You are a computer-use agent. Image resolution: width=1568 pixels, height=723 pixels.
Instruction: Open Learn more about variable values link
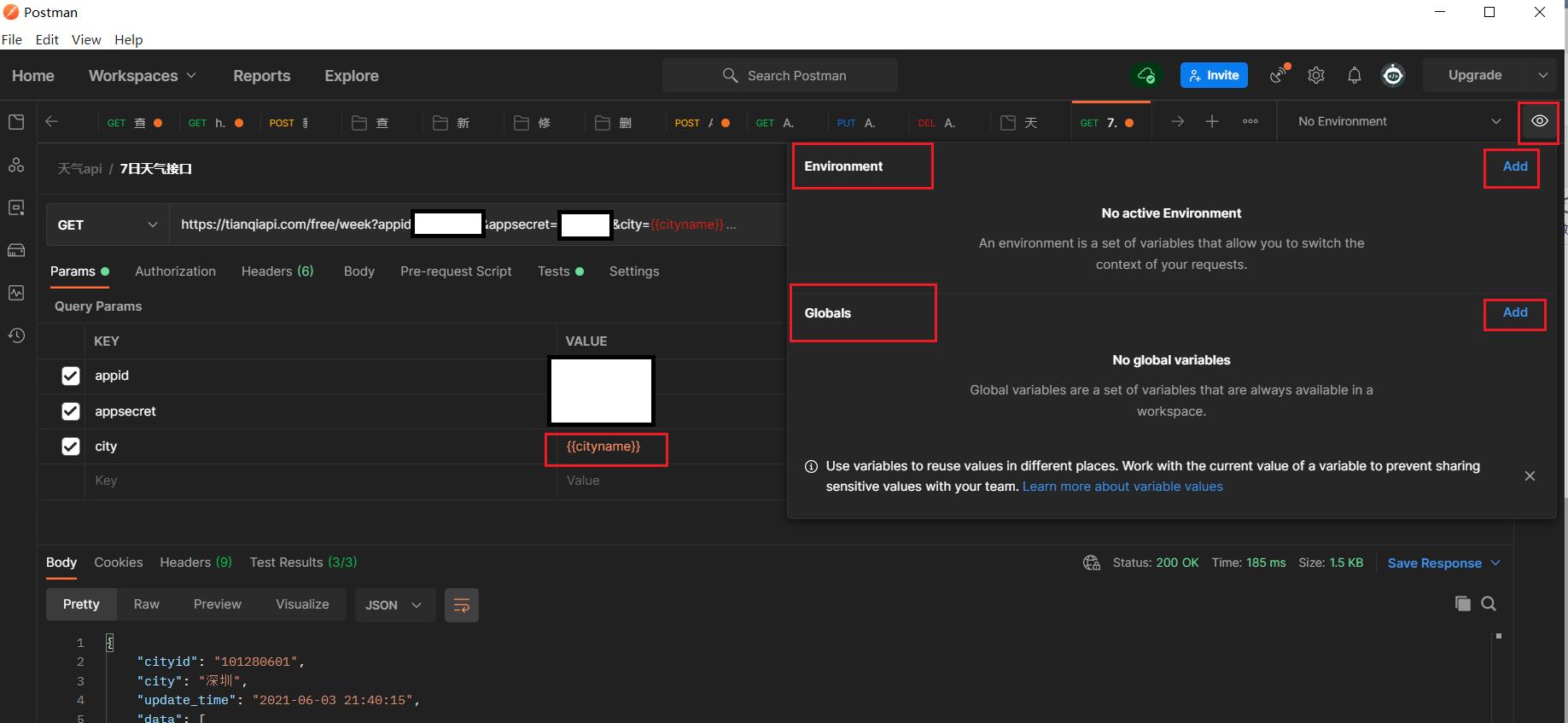point(1122,487)
